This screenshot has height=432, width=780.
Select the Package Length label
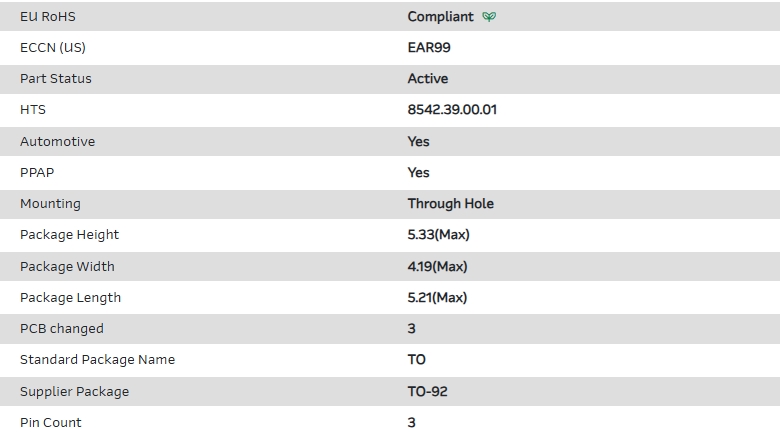70,297
